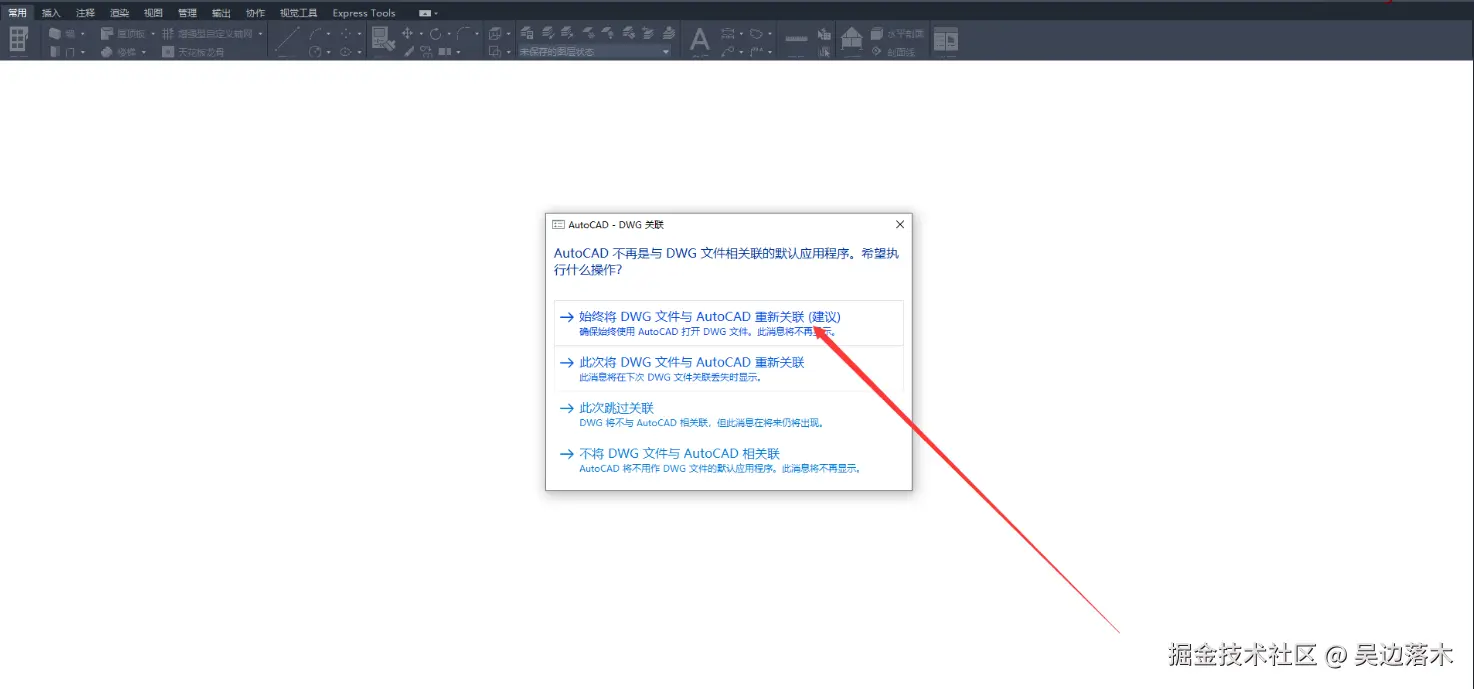
Task: Select the Line drawing tool
Action: [x=287, y=41]
